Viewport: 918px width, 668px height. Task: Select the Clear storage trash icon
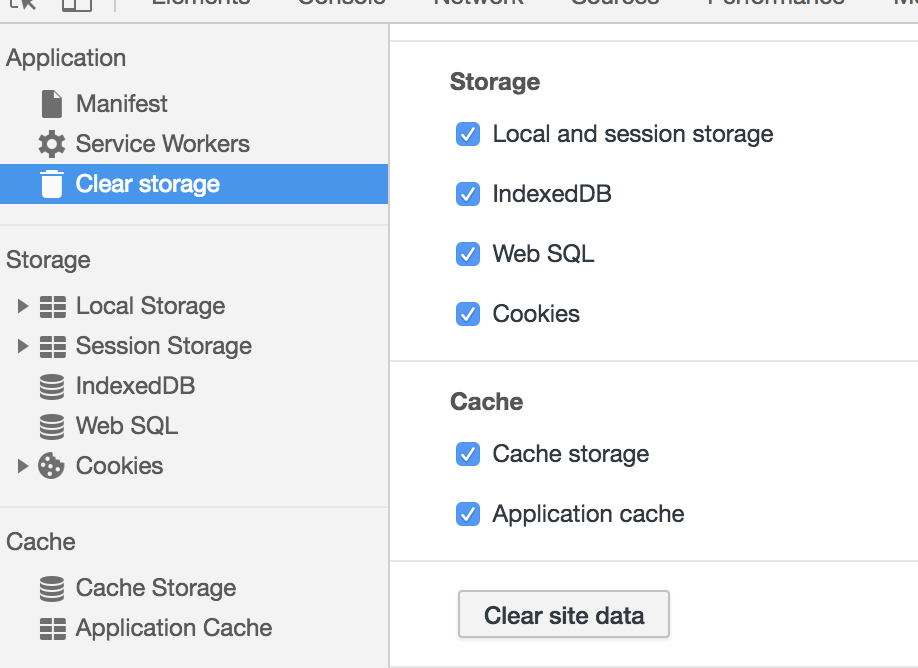click(51, 184)
